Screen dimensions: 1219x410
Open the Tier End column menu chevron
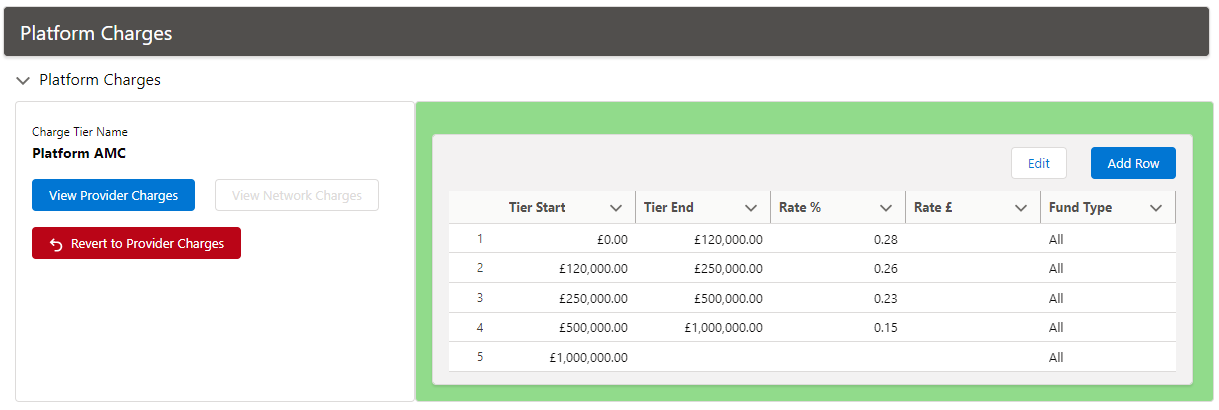click(x=751, y=208)
